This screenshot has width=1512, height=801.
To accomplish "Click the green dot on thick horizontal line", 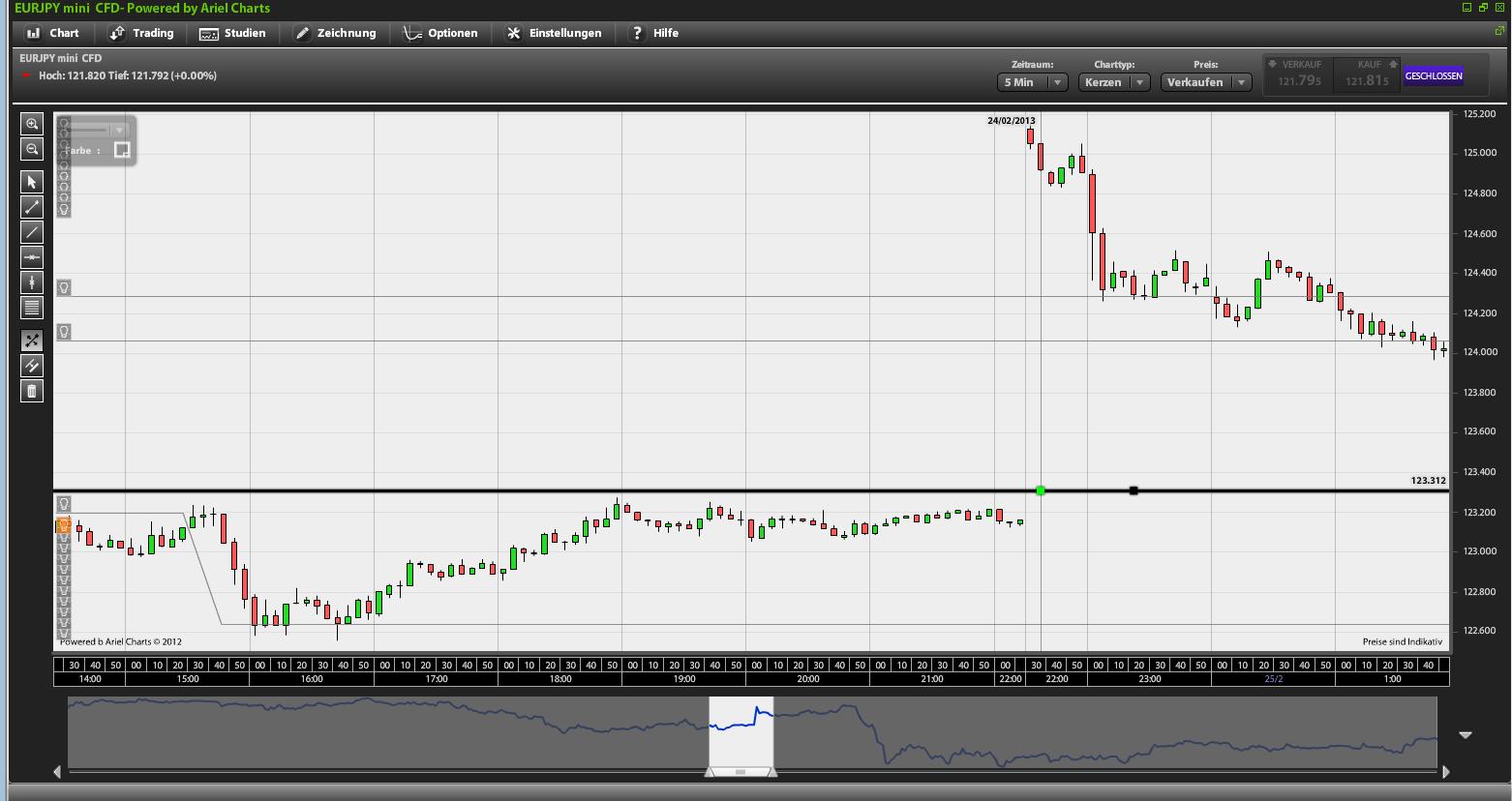I will coord(1041,490).
